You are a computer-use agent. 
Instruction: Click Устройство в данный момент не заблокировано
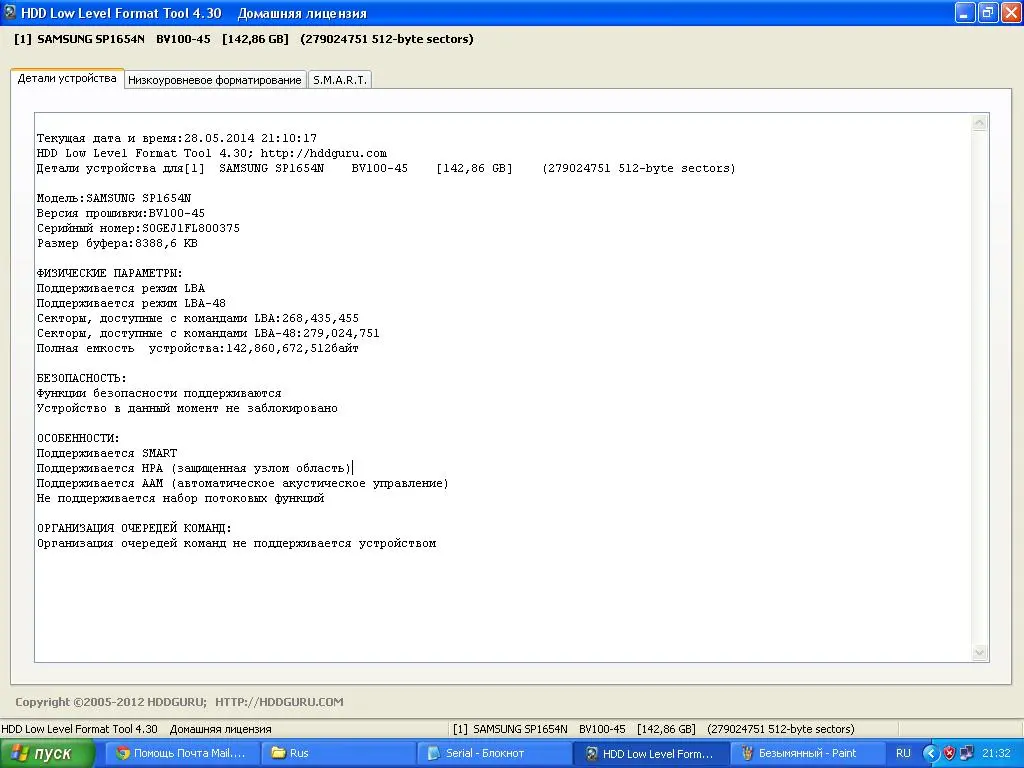click(187, 409)
